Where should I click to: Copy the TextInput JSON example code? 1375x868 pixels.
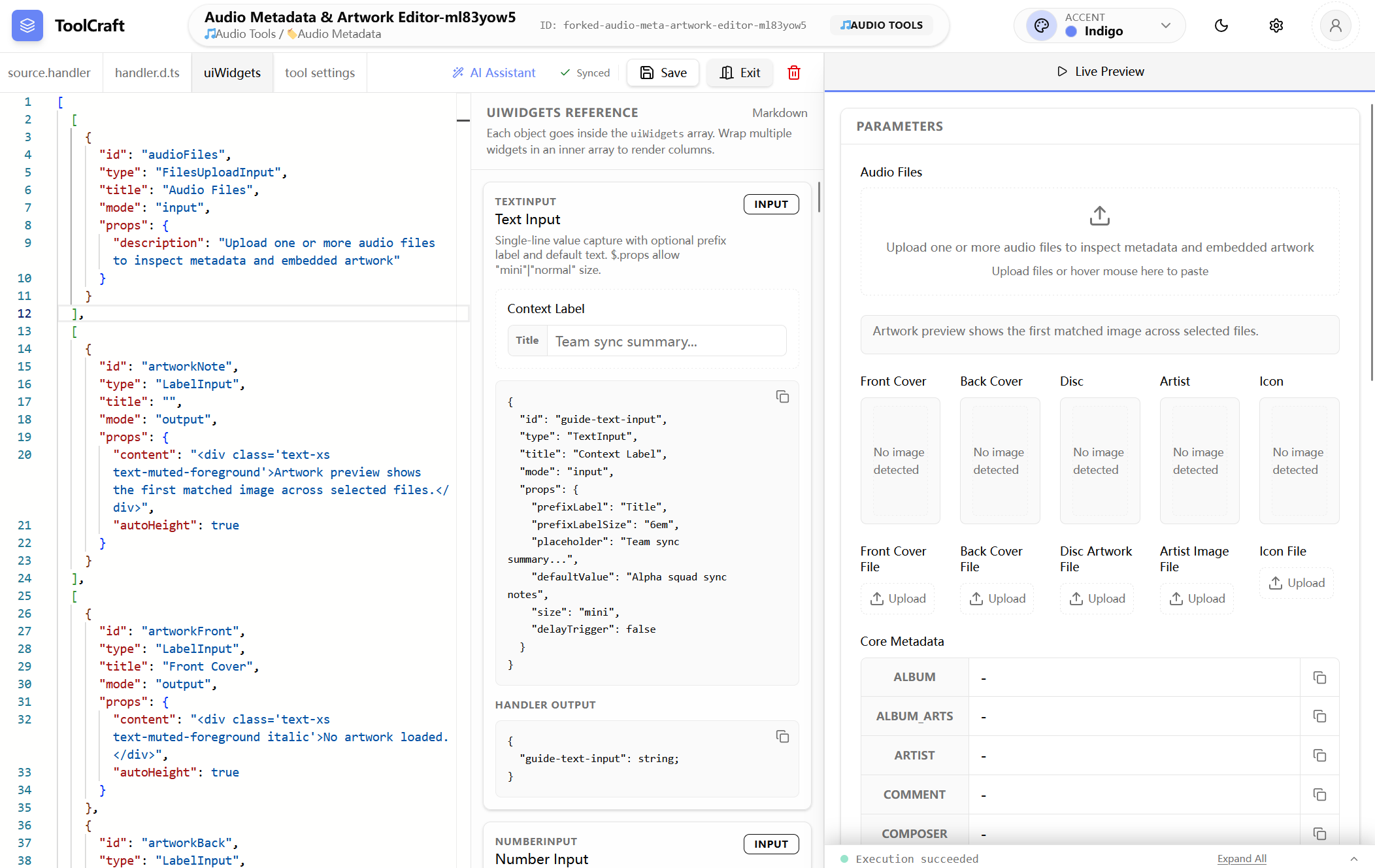pos(782,397)
